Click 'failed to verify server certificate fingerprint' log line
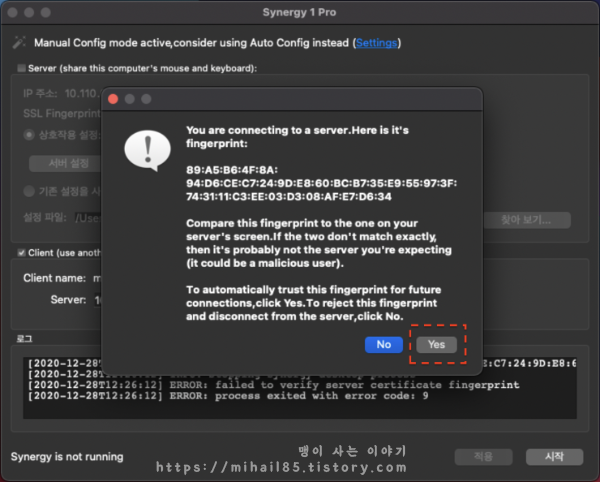Viewport: 600px width, 482px height. tap(273, 385)
